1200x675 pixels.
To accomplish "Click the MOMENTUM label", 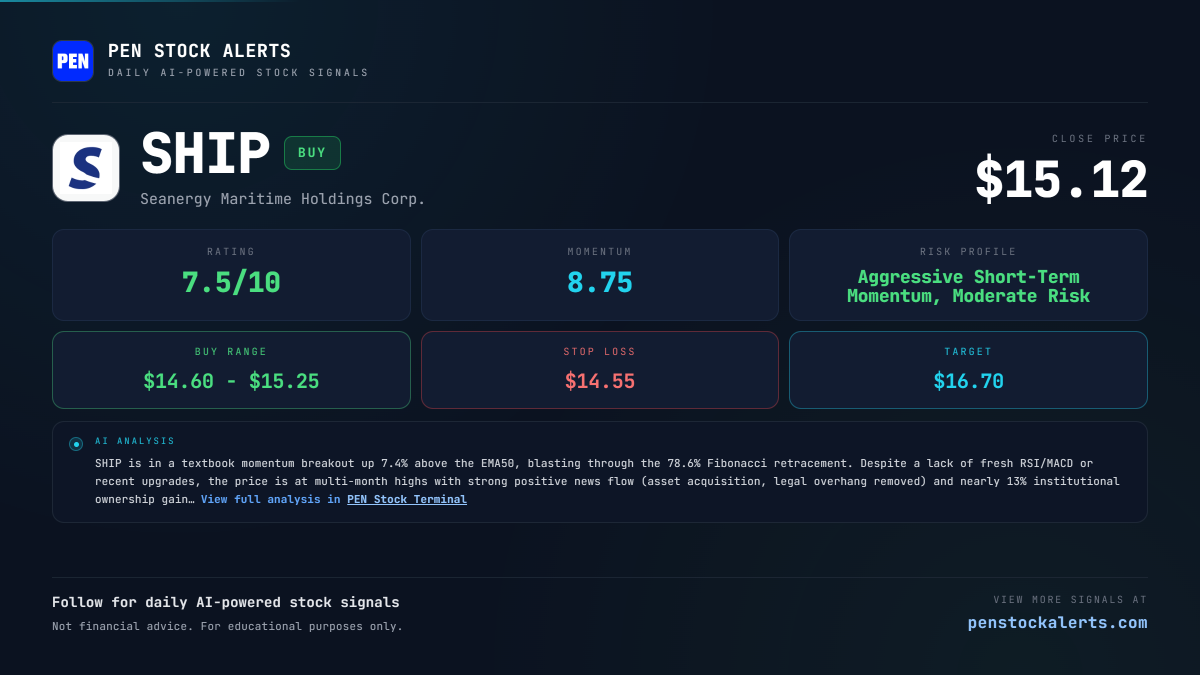I will click(600, 252).
